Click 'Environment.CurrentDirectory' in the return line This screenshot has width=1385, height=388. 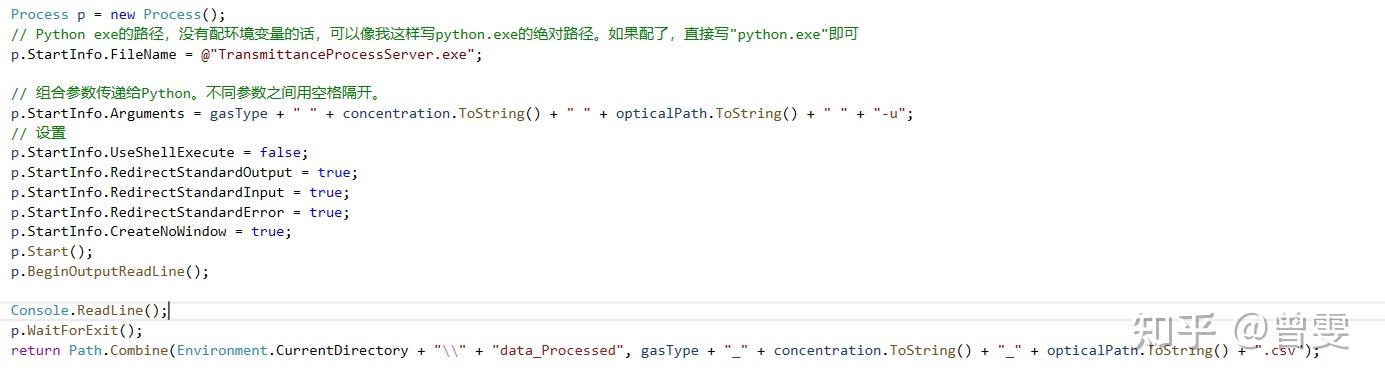(x=292, y=351)
